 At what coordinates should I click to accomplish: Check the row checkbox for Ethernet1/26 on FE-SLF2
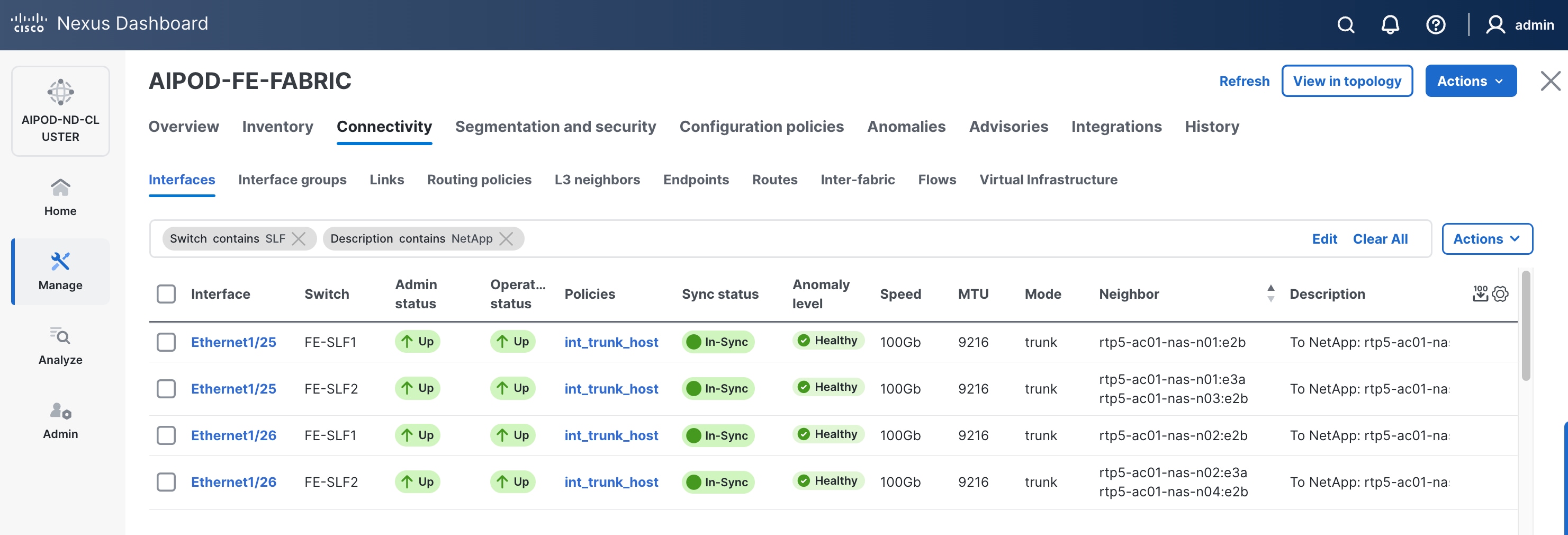[x=166, y=481]
